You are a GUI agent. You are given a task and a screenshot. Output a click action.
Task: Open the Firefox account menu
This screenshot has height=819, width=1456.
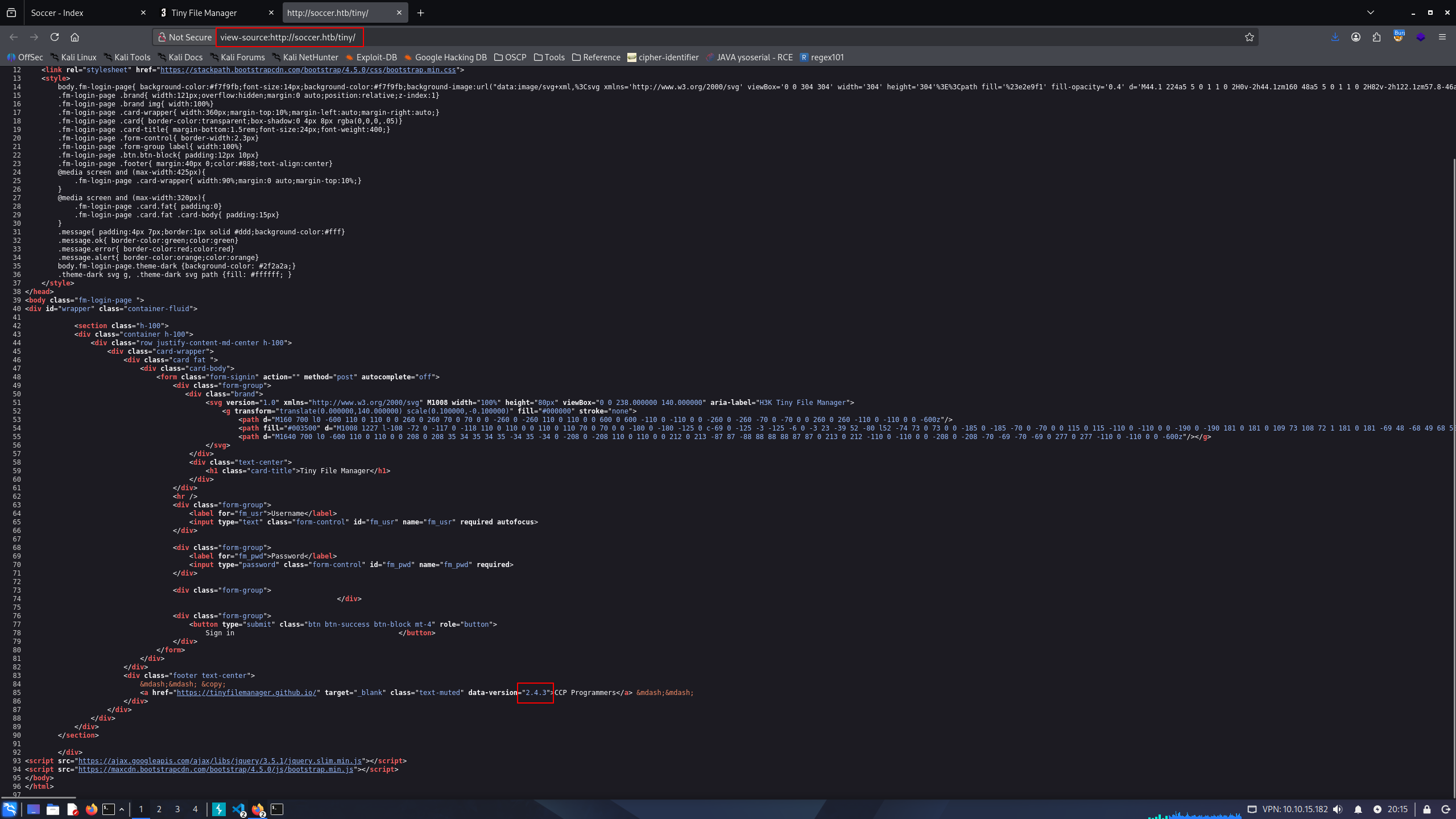1356,37
